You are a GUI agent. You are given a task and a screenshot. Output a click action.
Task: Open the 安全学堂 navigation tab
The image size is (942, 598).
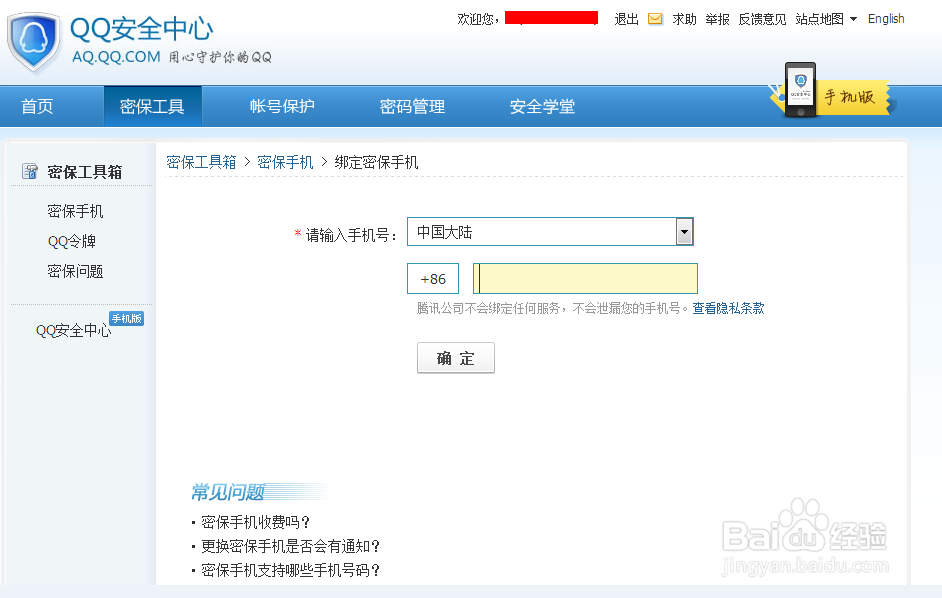coord(542,106)
